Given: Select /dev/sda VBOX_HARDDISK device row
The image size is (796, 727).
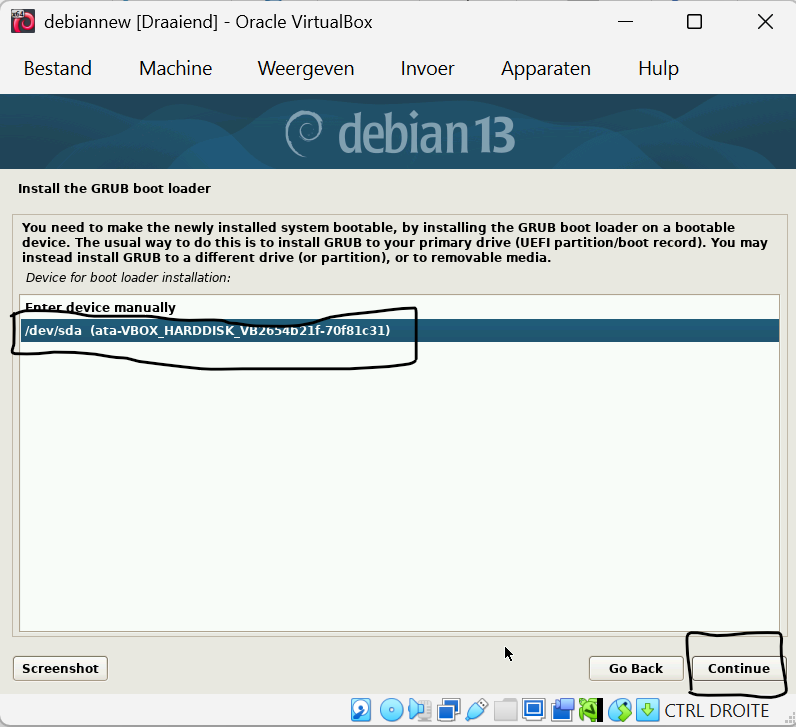Looking at the screenshot, I should (400, 331).
